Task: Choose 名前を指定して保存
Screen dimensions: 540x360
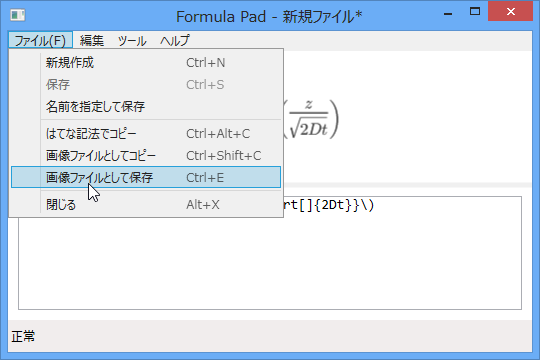Action: coord(146,107)
